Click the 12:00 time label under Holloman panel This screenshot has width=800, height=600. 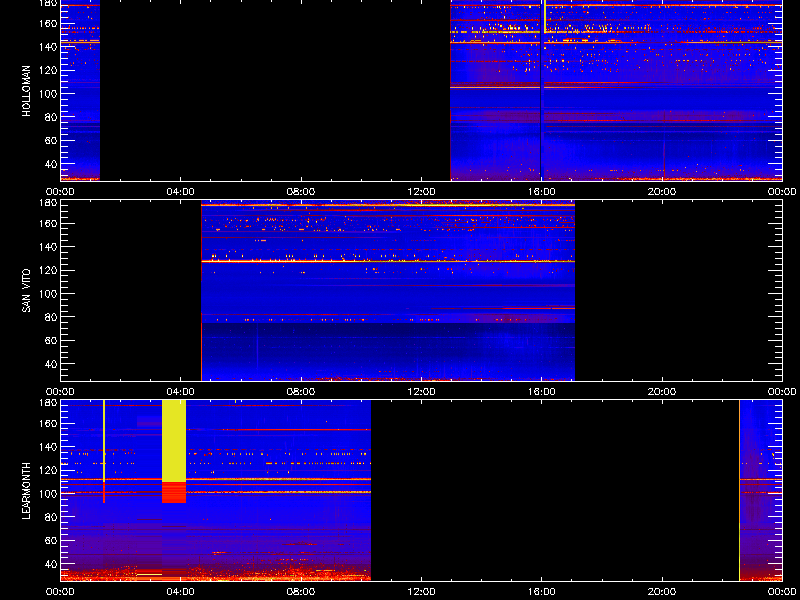(x=421, y=192)
